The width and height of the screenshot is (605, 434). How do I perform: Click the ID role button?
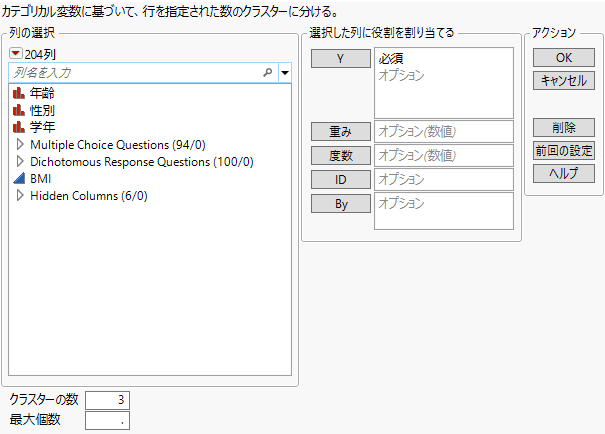[341, 179]
